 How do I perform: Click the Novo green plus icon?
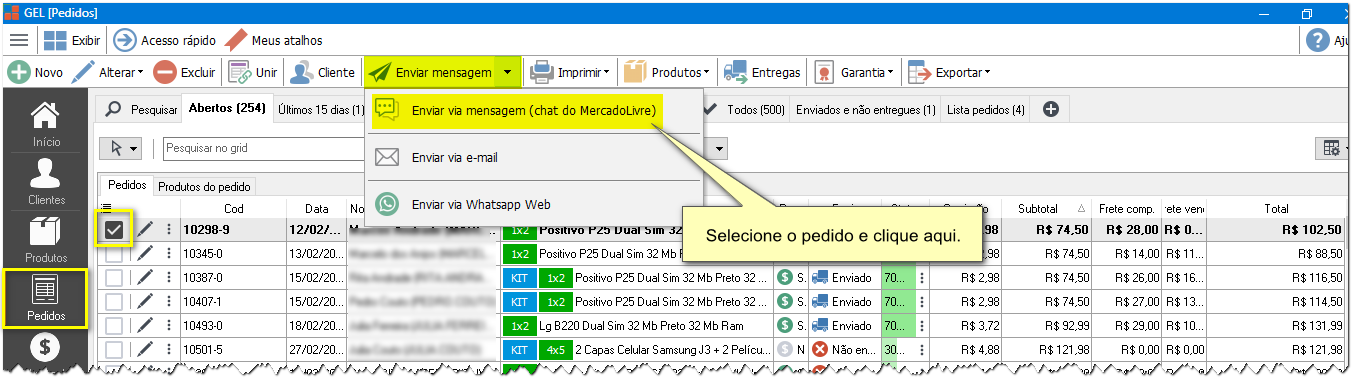tap(18, 72)
